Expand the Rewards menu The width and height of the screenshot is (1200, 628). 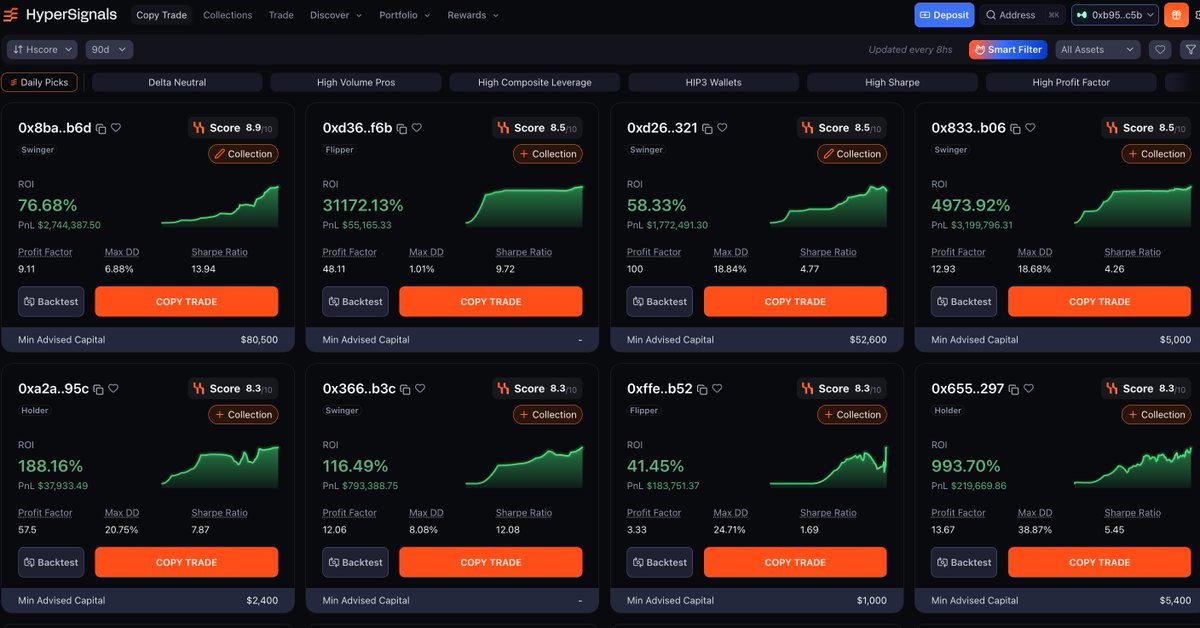tap(473, 15)
